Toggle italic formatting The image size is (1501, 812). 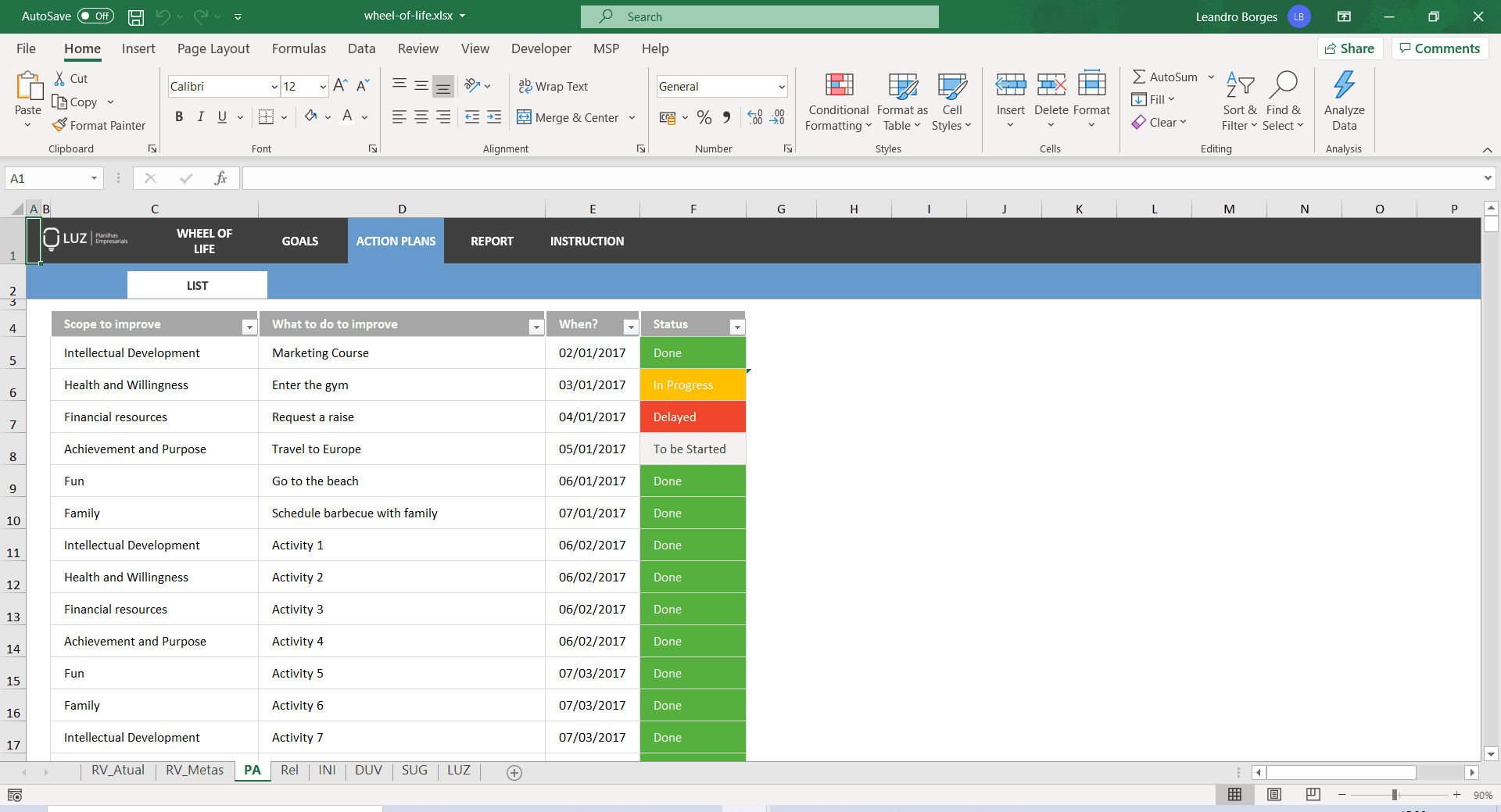(x=200, y=116)
